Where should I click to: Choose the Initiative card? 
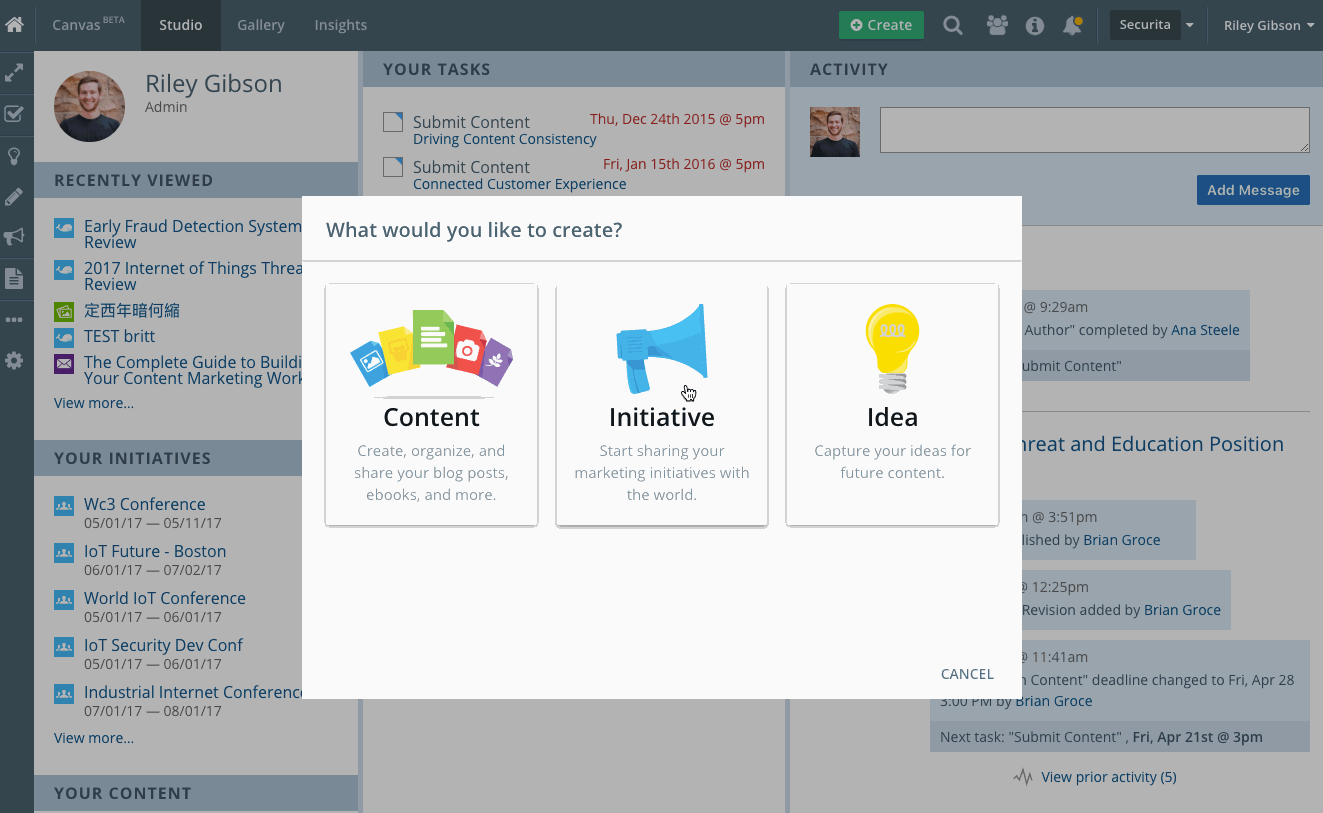coord(662,405)
